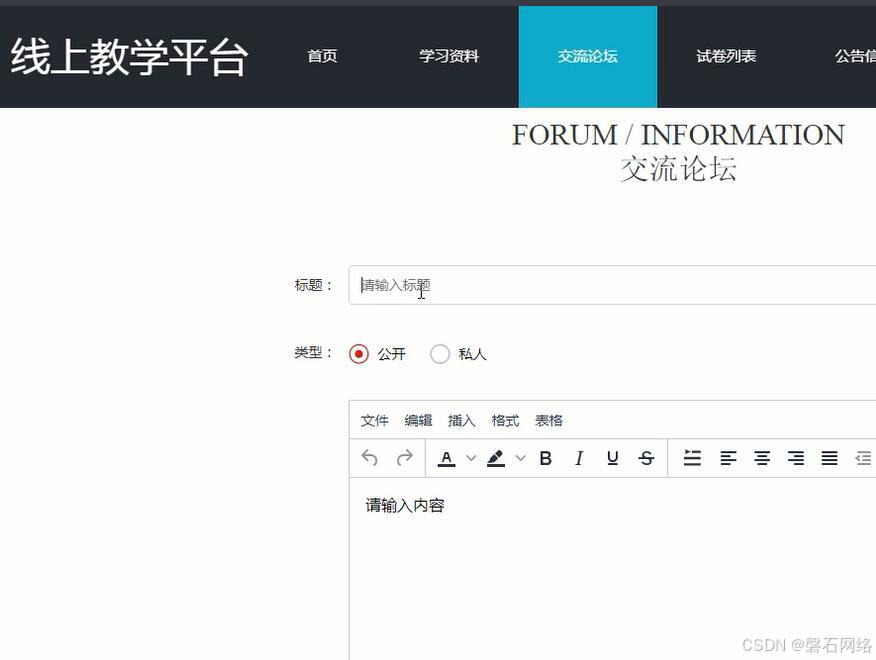Select the Redo icon in the editor toolbar
This screenshot has width=876, height=660.
pyautogui.click(x=404, y=458)
